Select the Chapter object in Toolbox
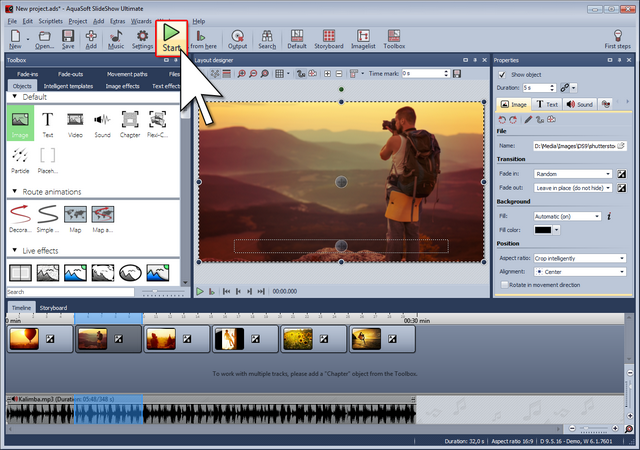The width and height of the screenshot is (640, 450). click(x=130, y=123)
